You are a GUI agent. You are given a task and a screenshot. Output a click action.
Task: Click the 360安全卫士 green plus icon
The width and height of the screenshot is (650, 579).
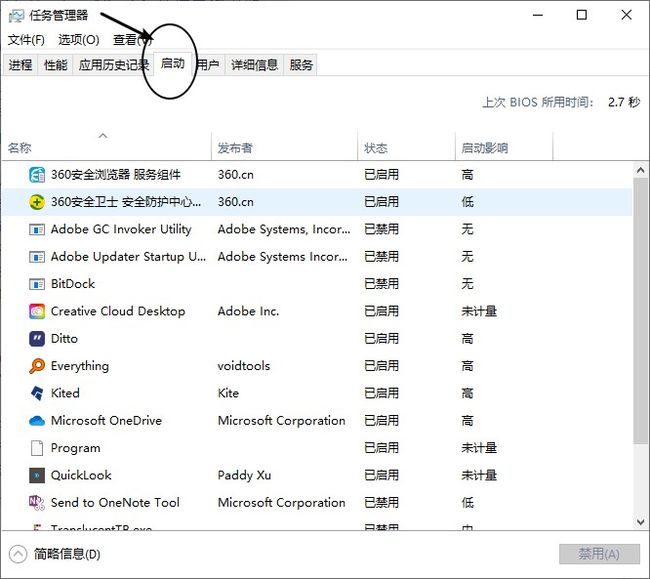pos(37,202)
